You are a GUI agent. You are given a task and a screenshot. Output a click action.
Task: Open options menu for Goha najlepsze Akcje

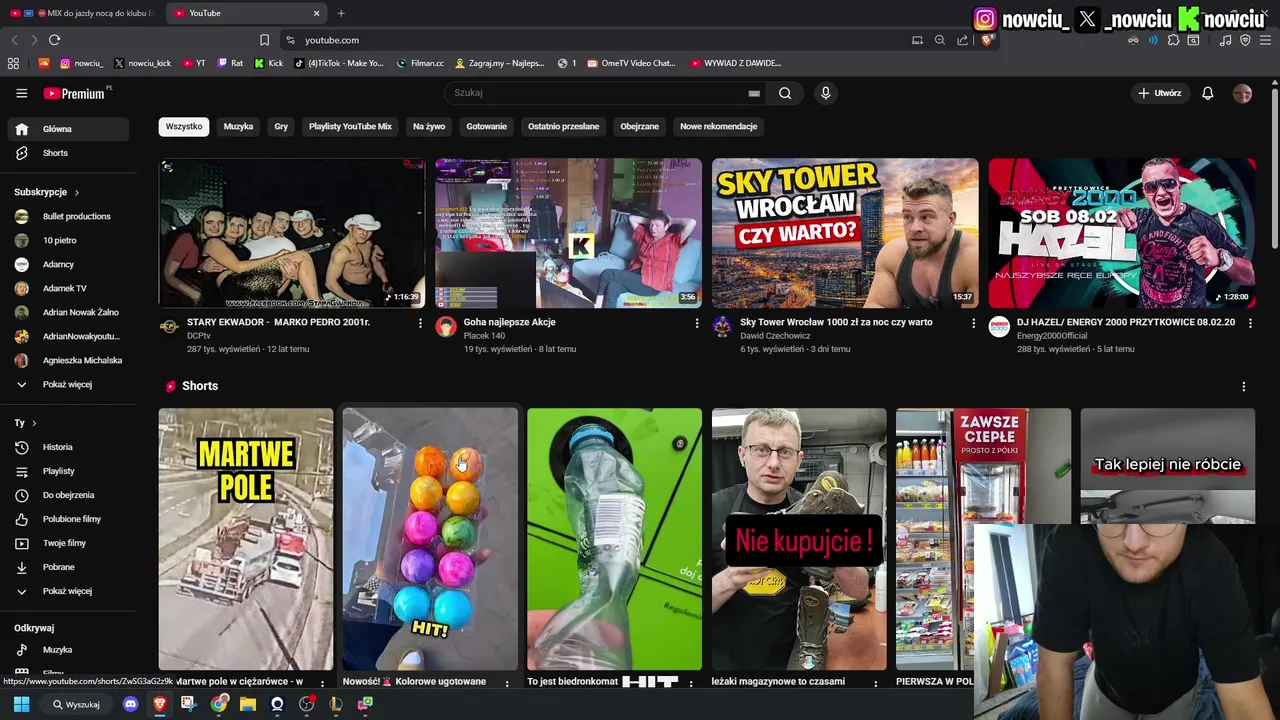click(x=697, y=323)
